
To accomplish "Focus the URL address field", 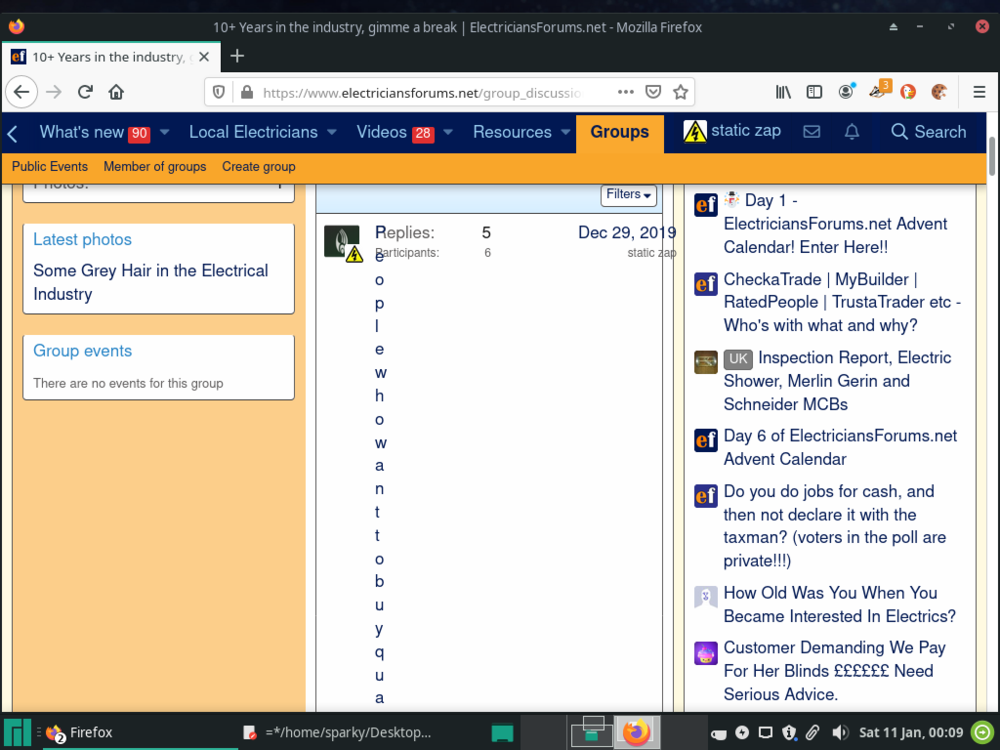I will [x=422, y=92].
